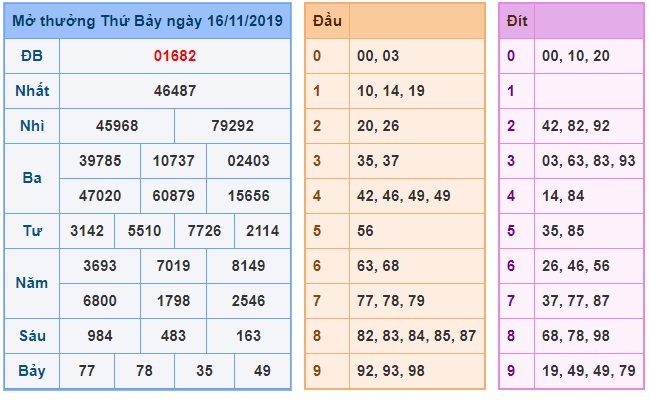Screen dimensions: 650x407
Task: Select Đầu values '63, 68'
Action: pos(378,266)
